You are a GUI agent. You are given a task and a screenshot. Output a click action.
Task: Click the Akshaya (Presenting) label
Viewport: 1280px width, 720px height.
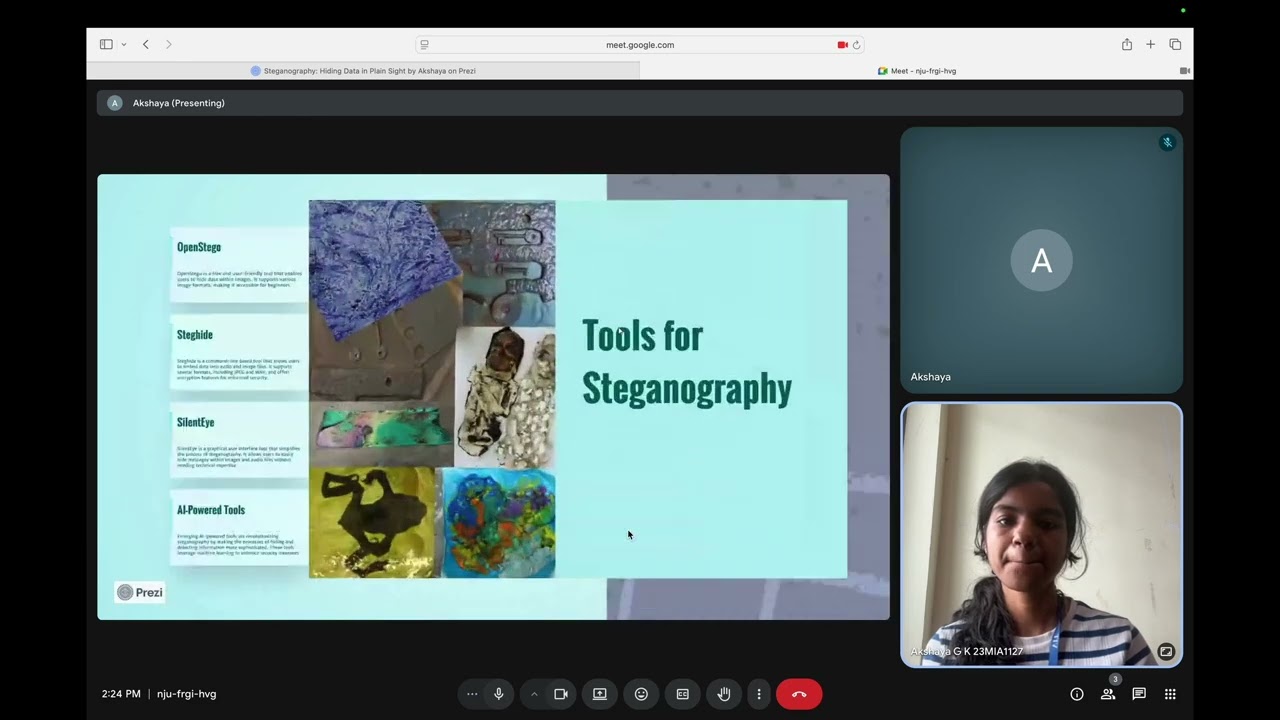tap(179, 103)
